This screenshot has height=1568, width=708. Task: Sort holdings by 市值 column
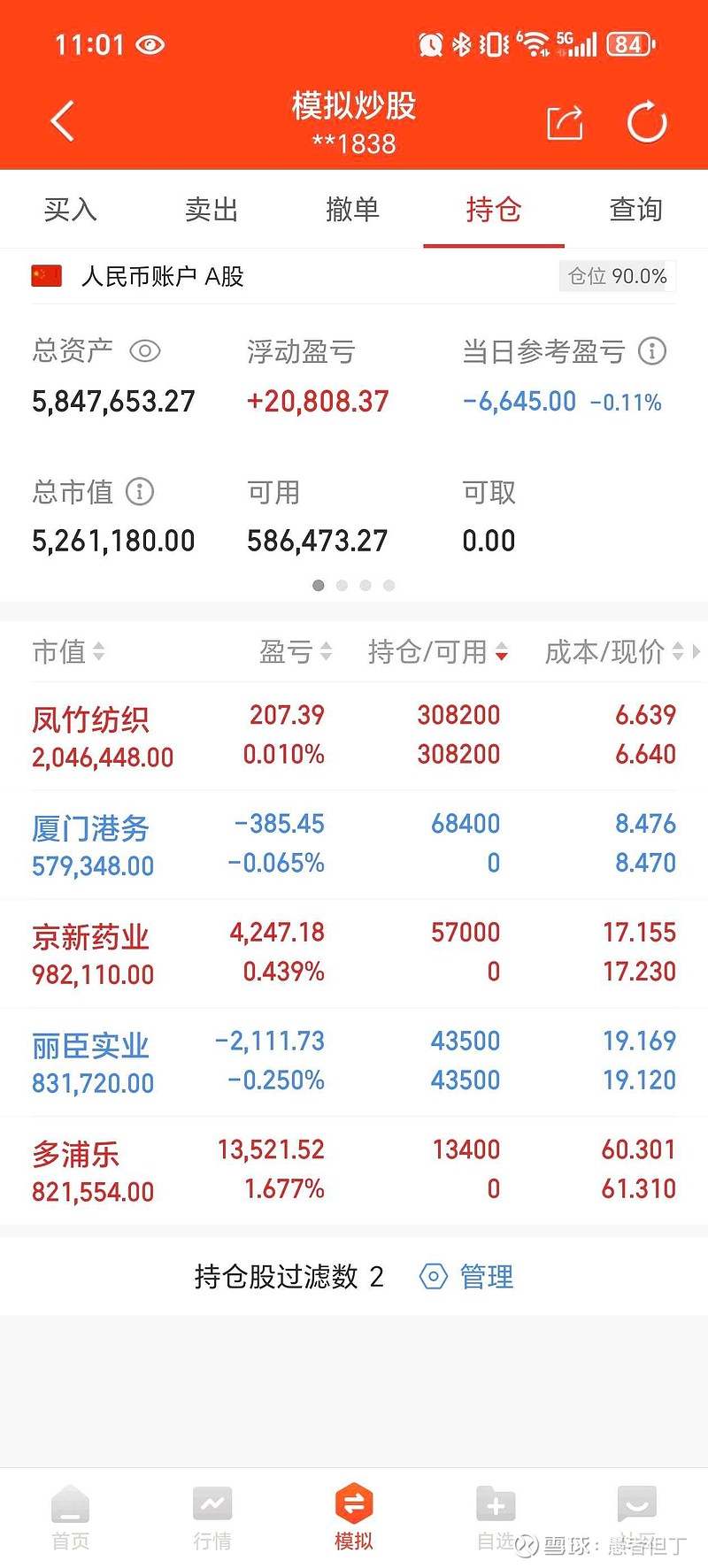(x=69, y=652)
